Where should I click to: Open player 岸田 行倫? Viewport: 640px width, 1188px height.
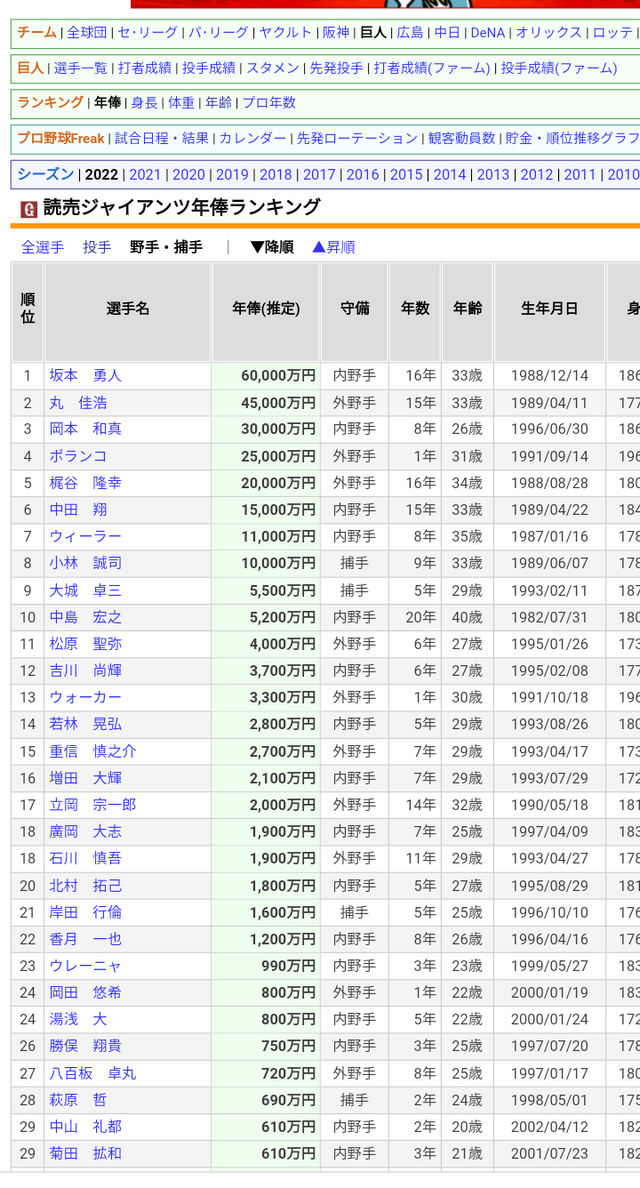tap(86, 912)
